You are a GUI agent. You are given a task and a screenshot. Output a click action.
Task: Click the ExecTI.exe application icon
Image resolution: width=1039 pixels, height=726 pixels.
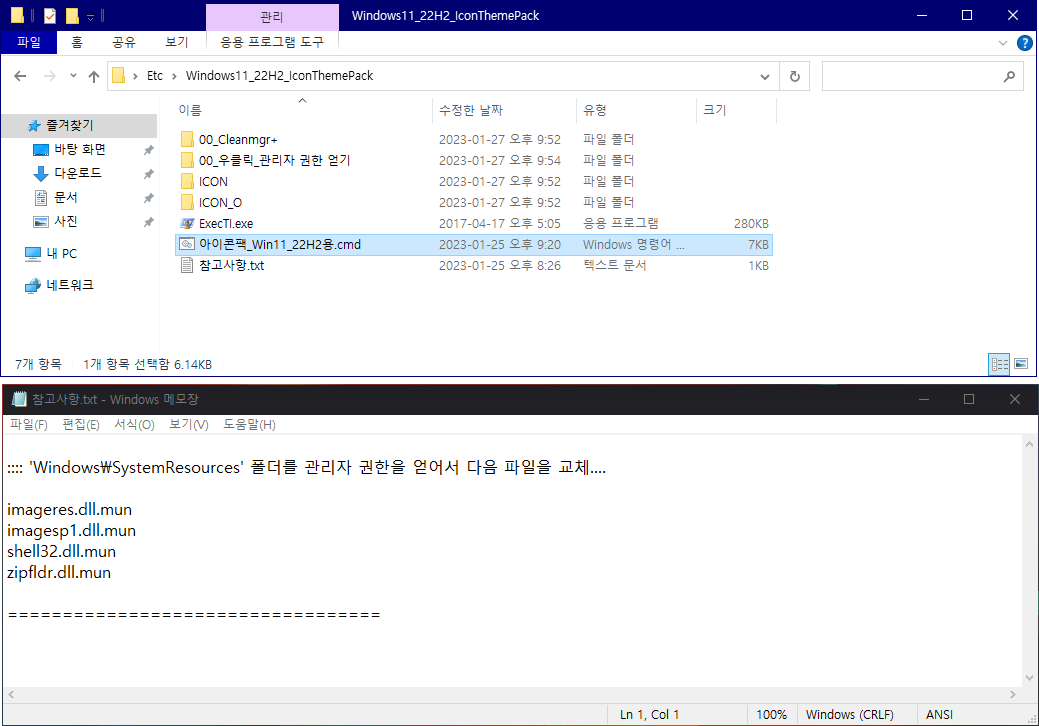pyautogui.click(x=188, y=224)
